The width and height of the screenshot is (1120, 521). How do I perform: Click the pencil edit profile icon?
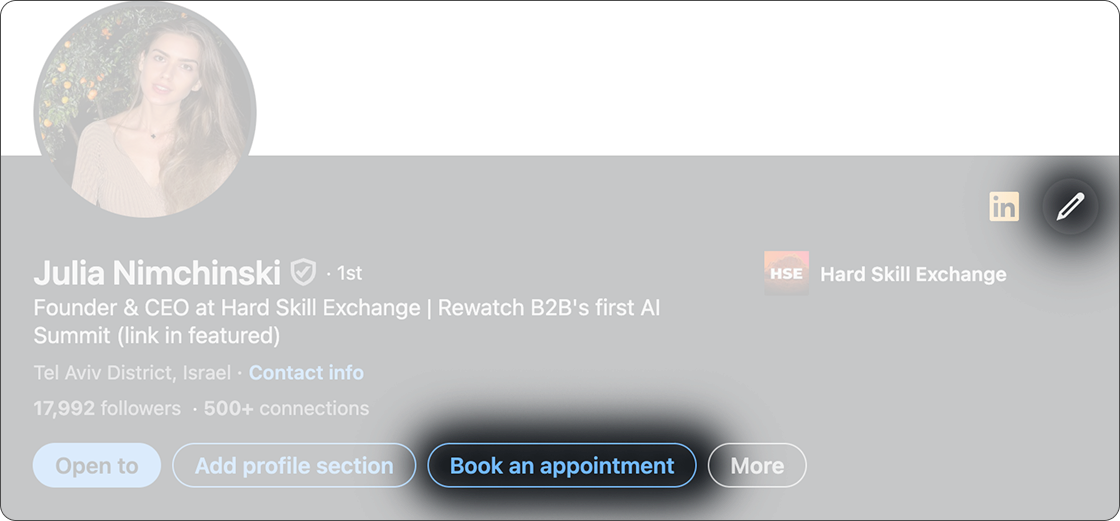1070,207
